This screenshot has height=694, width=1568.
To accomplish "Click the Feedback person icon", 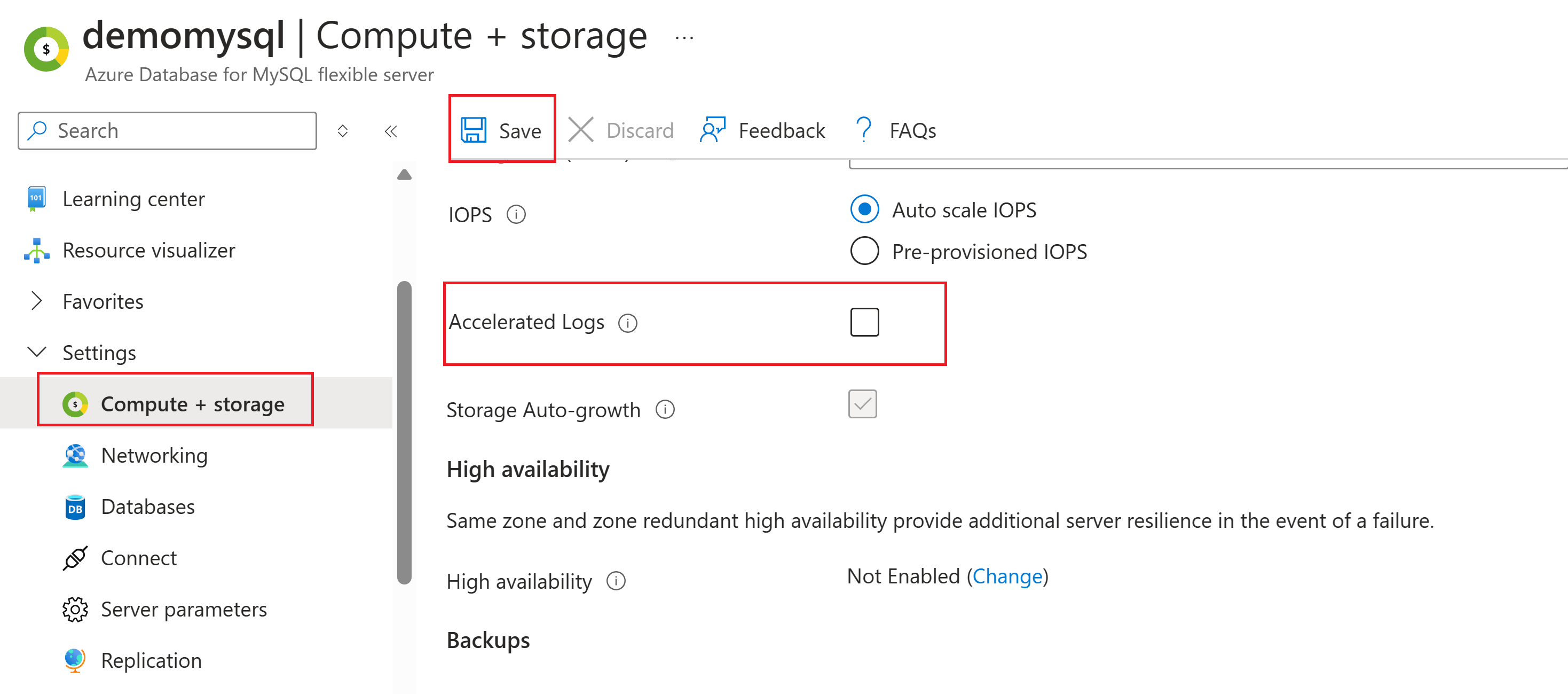I will pyautogui.click(x=712, y=130).
